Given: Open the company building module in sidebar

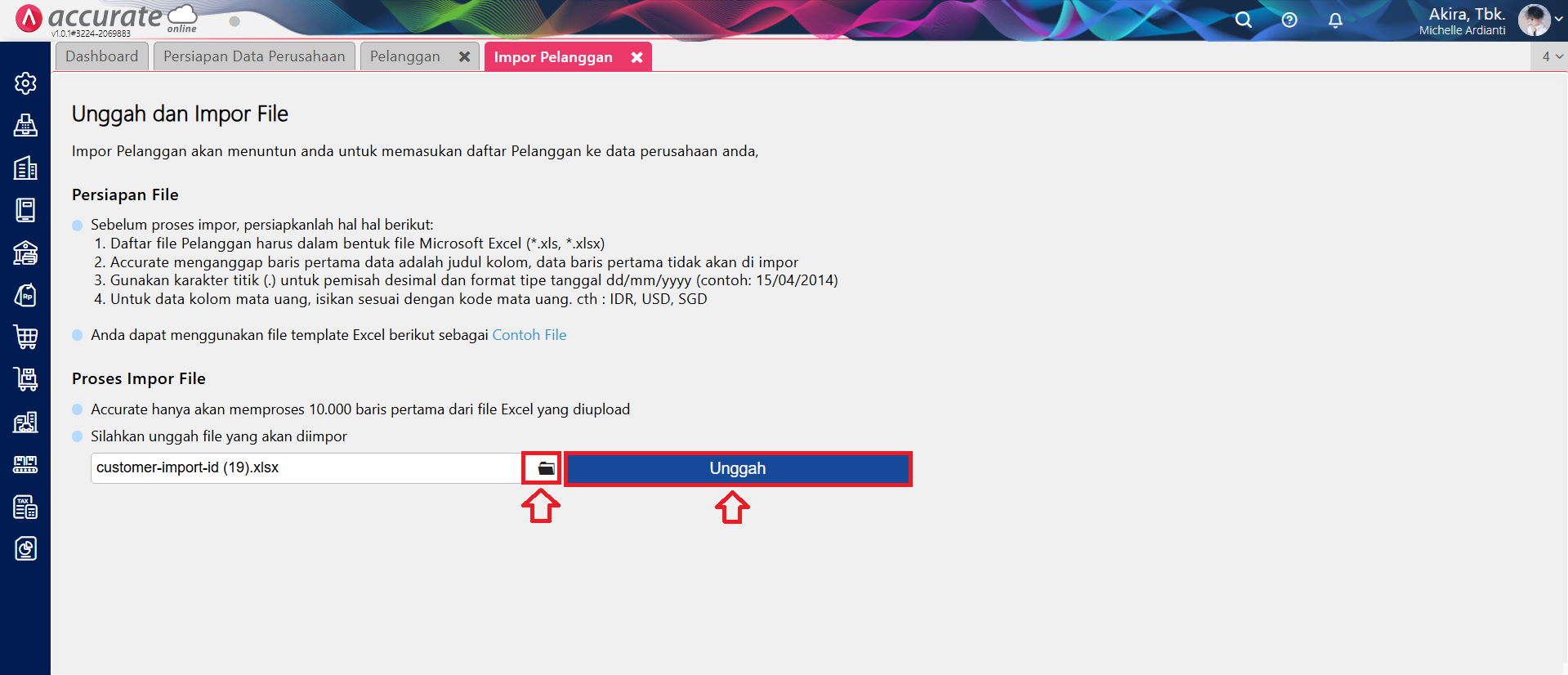Looking at the screenshot, I should coord(25,168).
